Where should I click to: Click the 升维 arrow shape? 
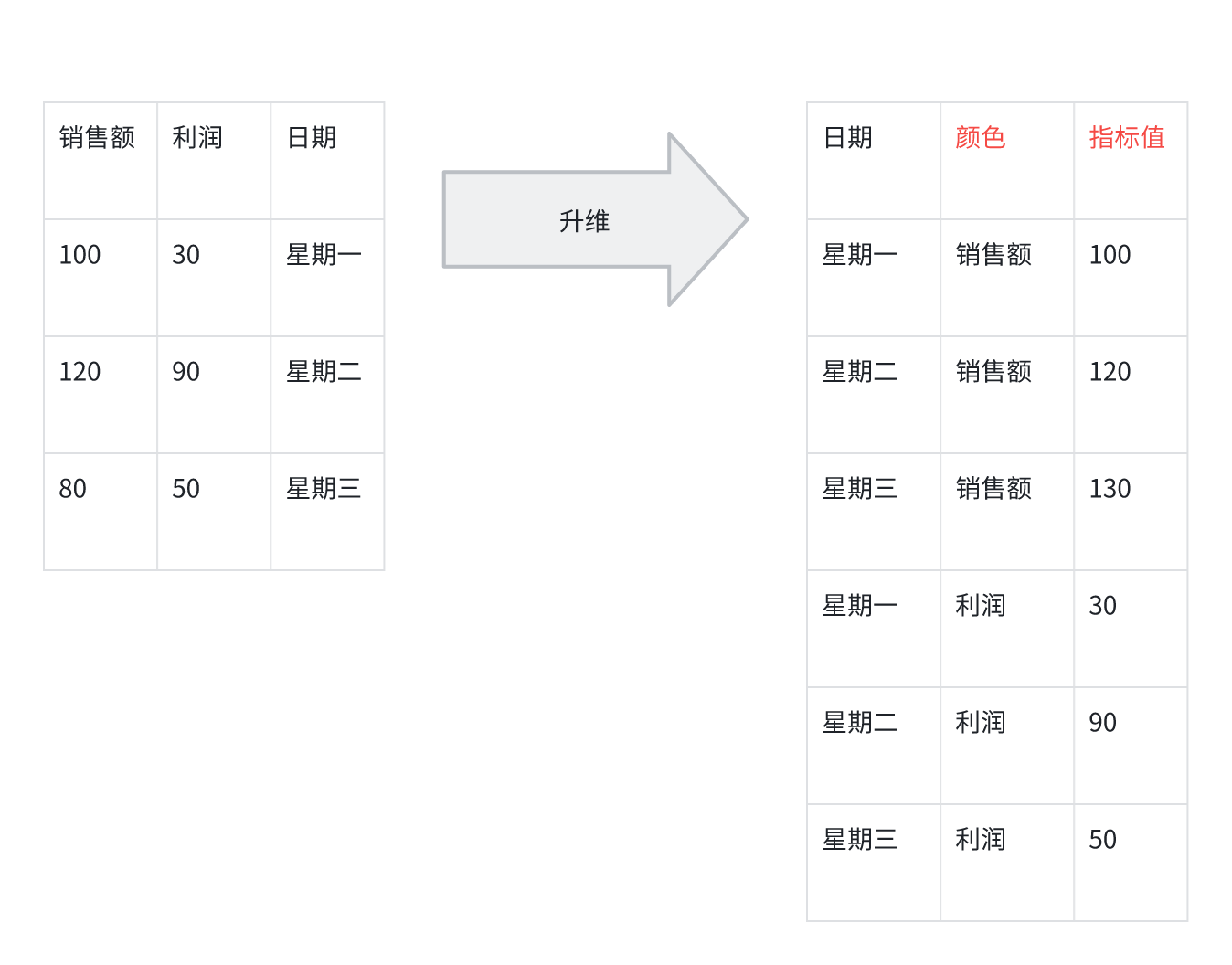585,220
